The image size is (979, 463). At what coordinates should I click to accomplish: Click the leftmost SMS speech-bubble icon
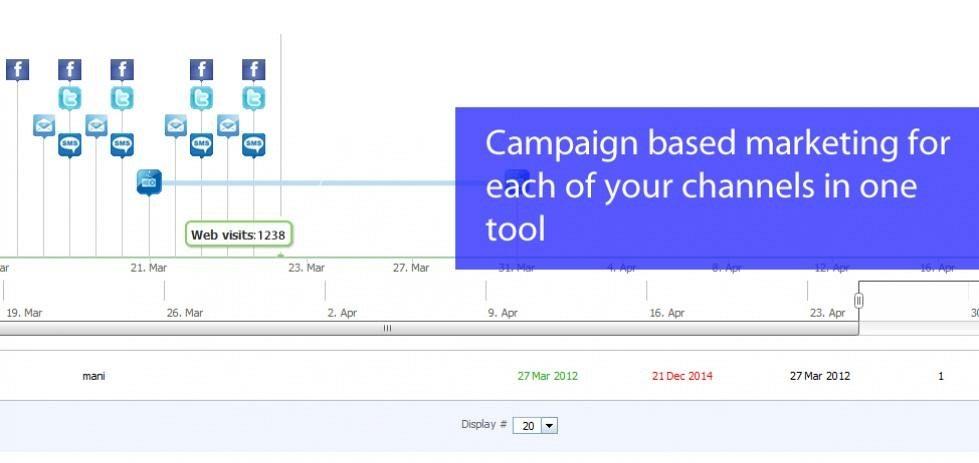(70, 146)
